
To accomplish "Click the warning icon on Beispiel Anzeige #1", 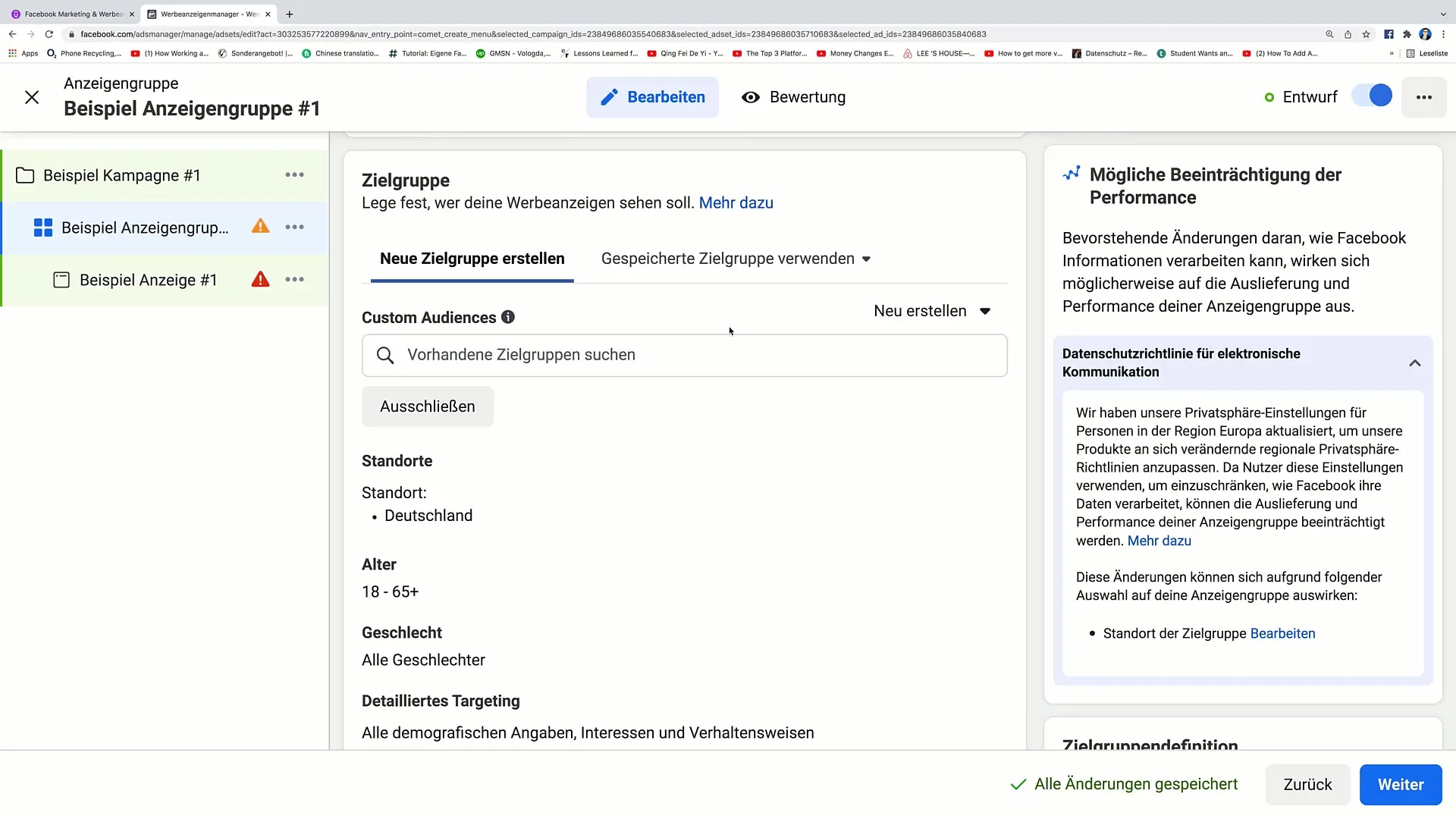I will (261, 279).
